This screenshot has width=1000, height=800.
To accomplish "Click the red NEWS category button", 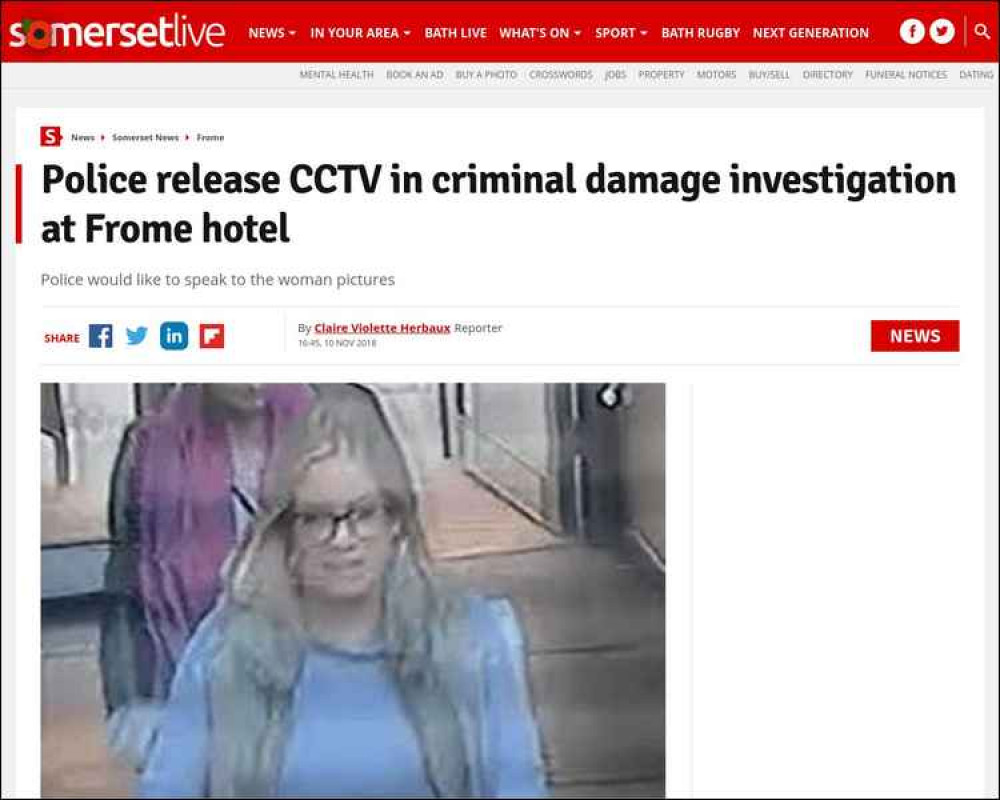I will [x=915, y=336].
